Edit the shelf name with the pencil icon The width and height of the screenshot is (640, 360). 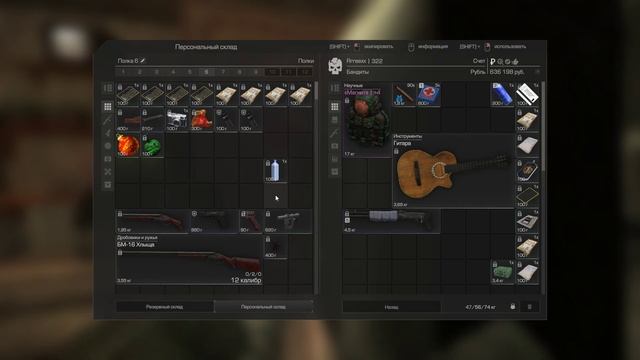coord(142,61)
